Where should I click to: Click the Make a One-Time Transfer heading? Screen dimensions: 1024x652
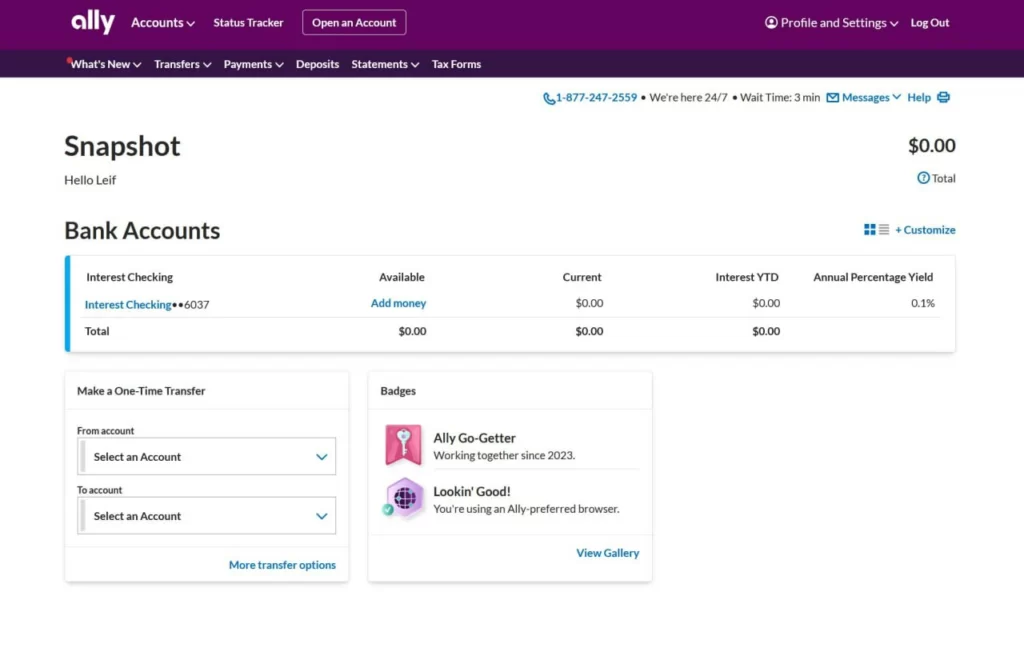click(141, 391)
